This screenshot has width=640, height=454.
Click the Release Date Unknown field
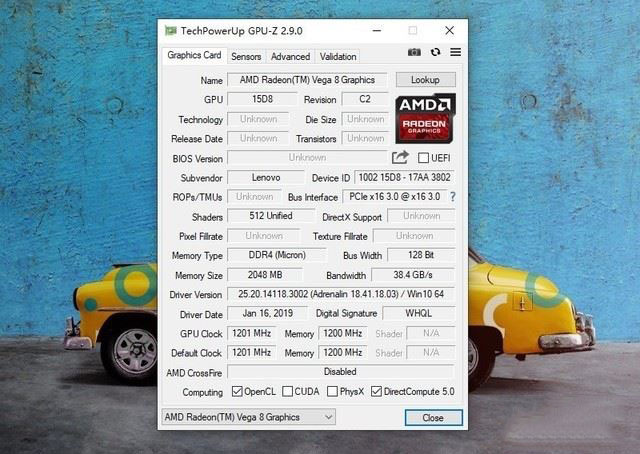point(258,138)
